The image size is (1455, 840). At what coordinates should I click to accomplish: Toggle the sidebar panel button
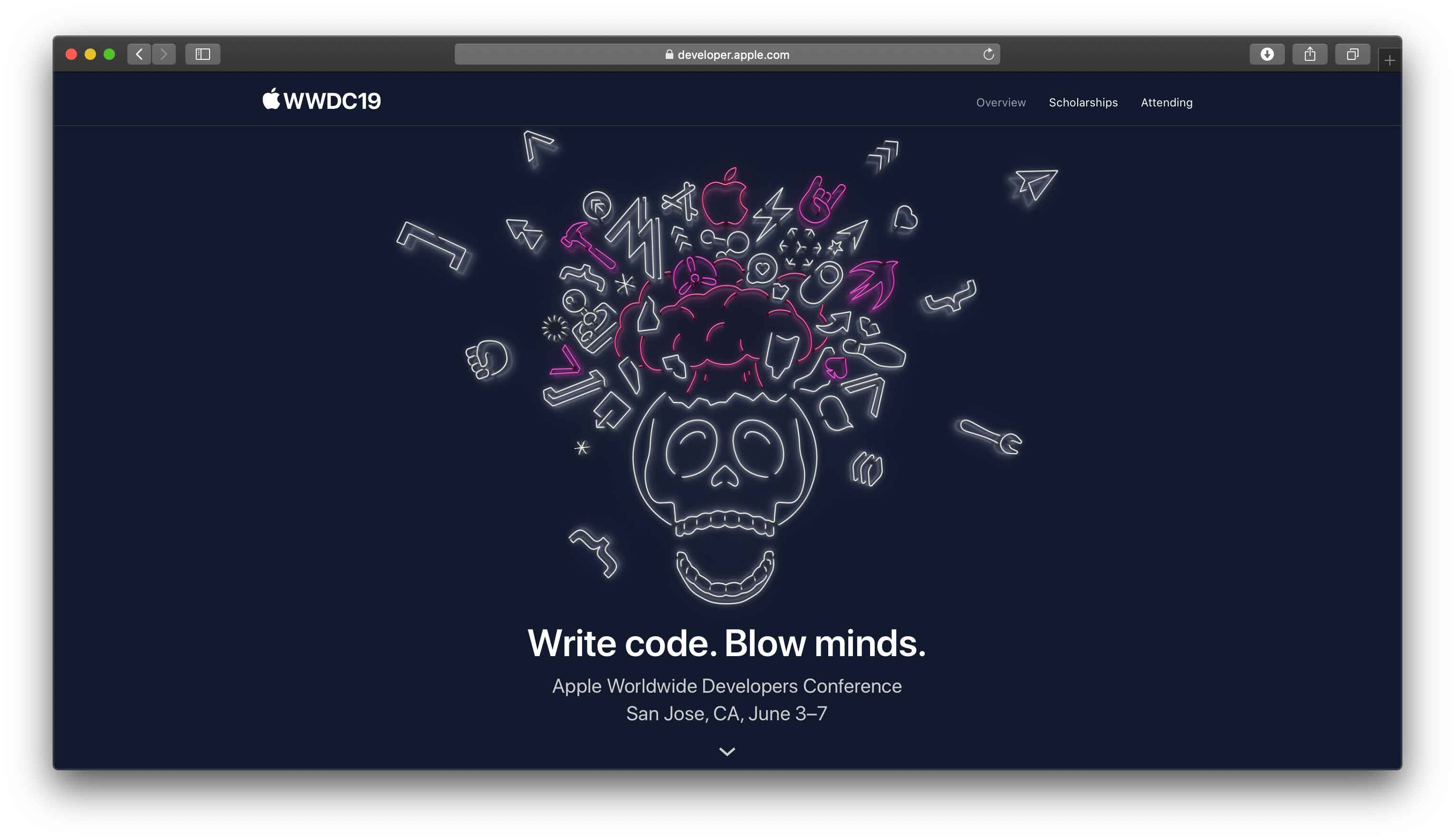[202, 54]
